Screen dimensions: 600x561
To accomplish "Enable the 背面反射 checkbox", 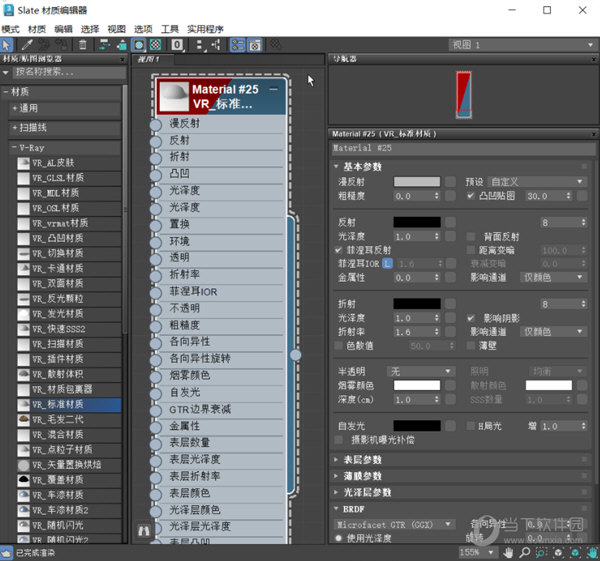I will [x=471, y=236].
